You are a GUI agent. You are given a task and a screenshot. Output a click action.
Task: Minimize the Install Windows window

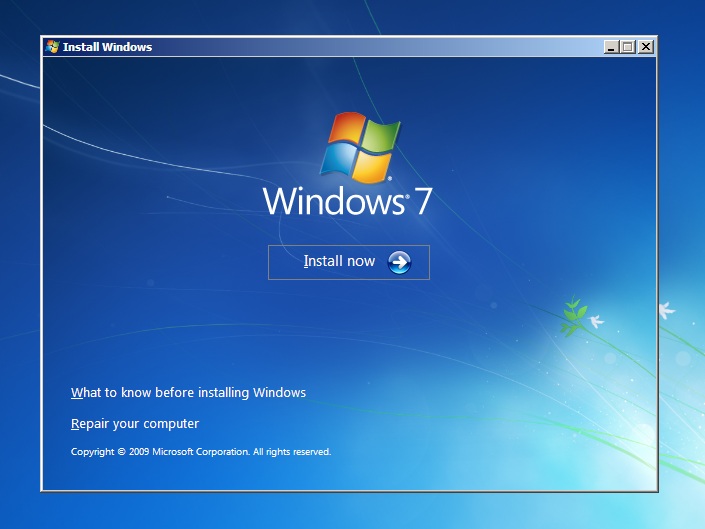pos(610,47)
